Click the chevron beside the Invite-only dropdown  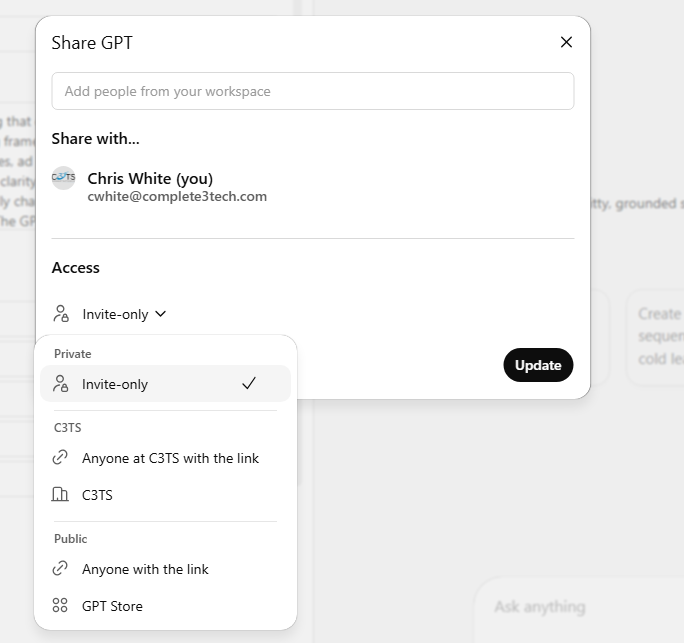[161, 314]
